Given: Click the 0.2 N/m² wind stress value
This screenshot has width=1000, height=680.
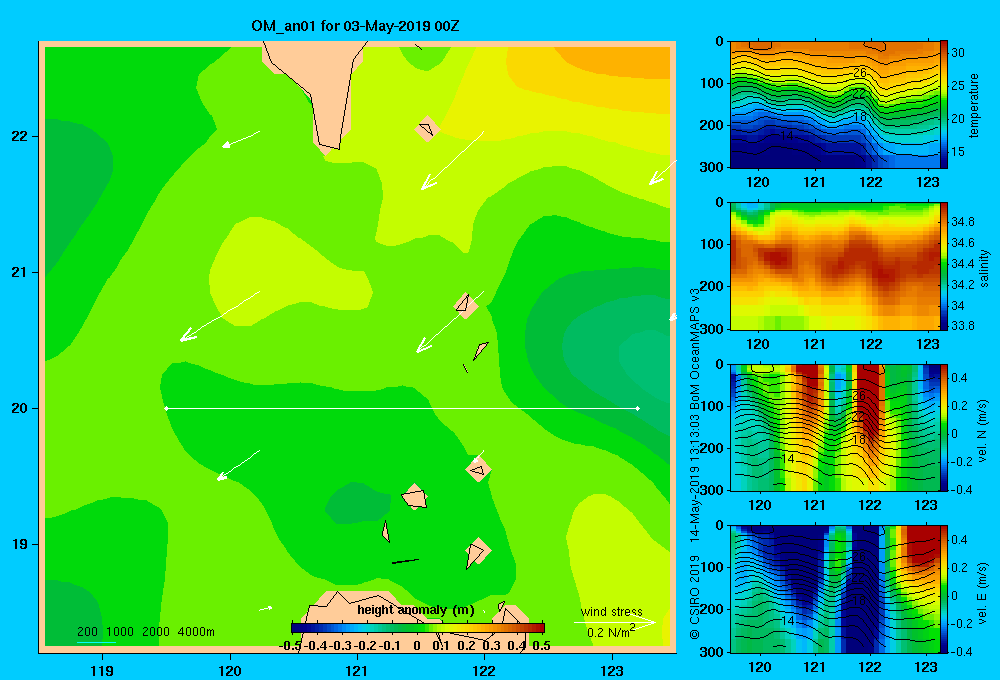Looking at the screenshot, I should [x=611, y=632].
